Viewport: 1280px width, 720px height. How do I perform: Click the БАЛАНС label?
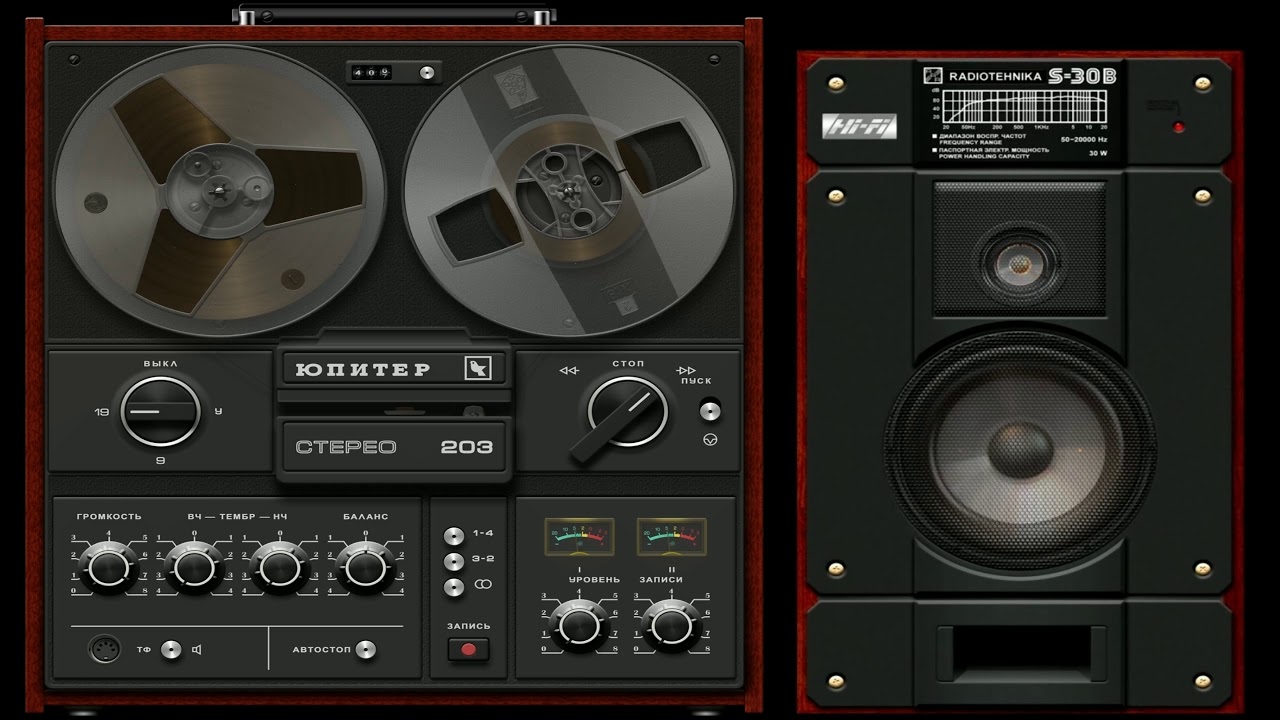pos(365,516)
